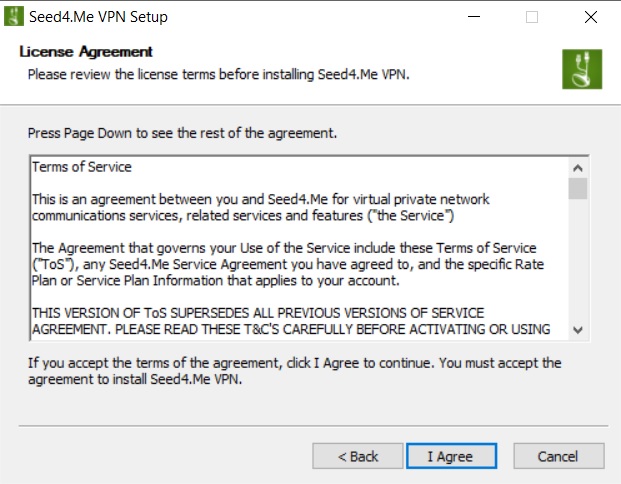Screen dimensions: 621x484
Task: Click the license scrollbar thumb
Action: pyautogui.click(x=578, y=188)
